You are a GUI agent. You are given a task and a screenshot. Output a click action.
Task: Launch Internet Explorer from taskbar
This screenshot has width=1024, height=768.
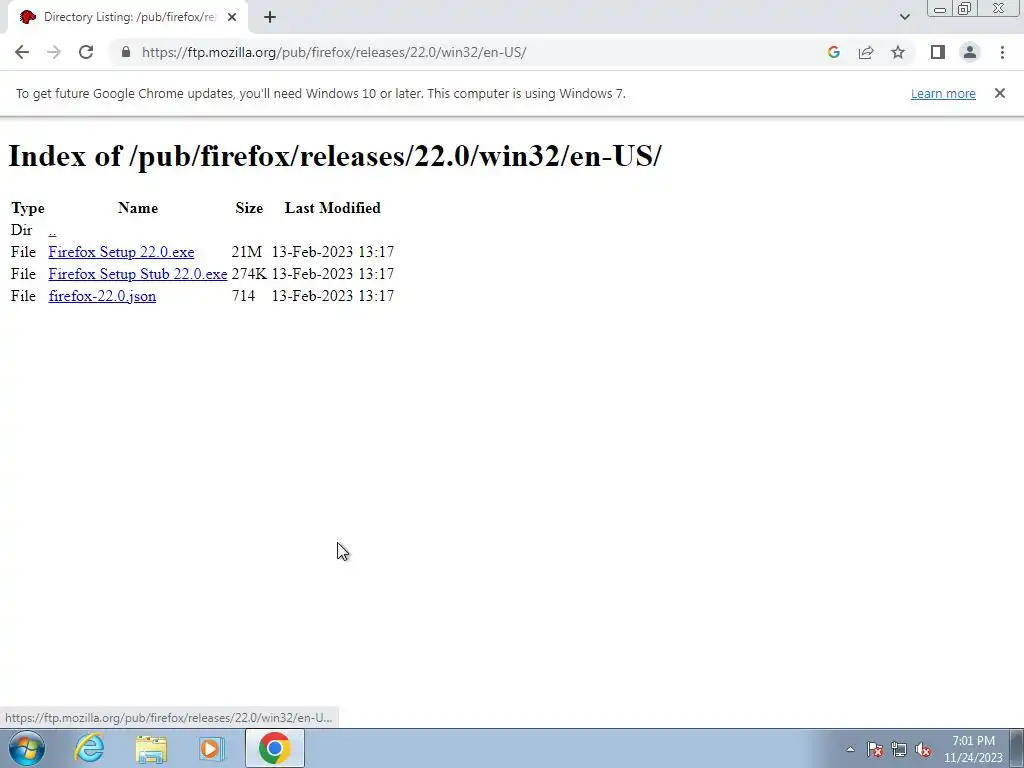pyautogui.click(x=89, y=748)
